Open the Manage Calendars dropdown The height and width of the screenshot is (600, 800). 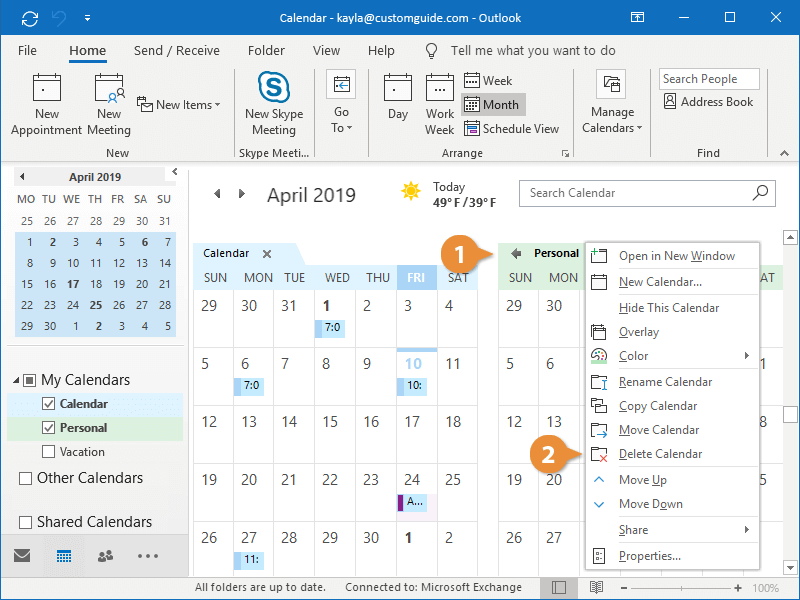coord(612,102)
